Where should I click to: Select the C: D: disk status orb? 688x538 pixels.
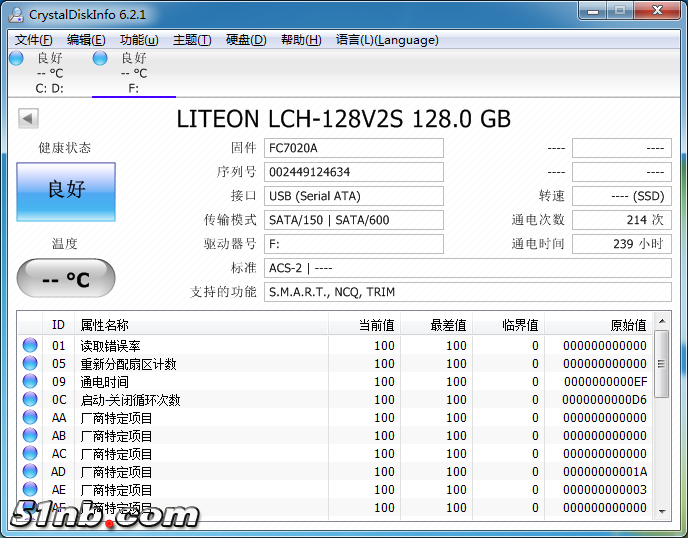coord(16,58)
